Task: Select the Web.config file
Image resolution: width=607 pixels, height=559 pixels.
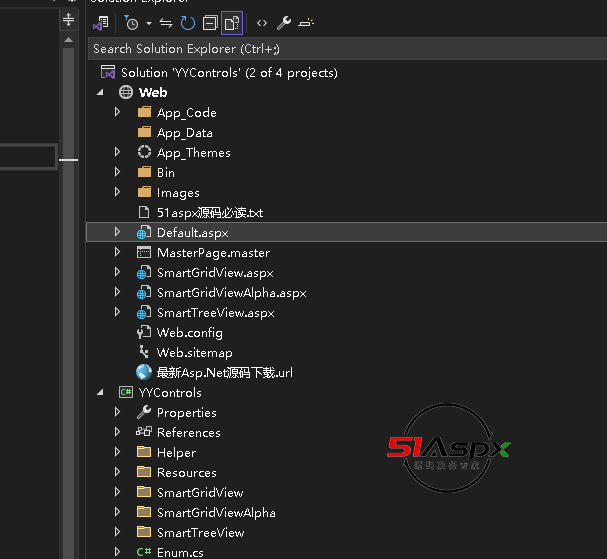Action: tap(189, 332)
